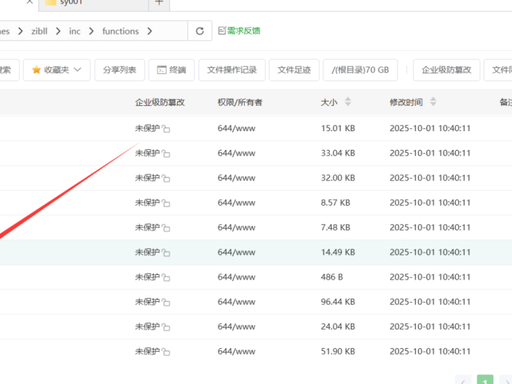Sort the list by 修改时间 column

click(x=433, y=102)
